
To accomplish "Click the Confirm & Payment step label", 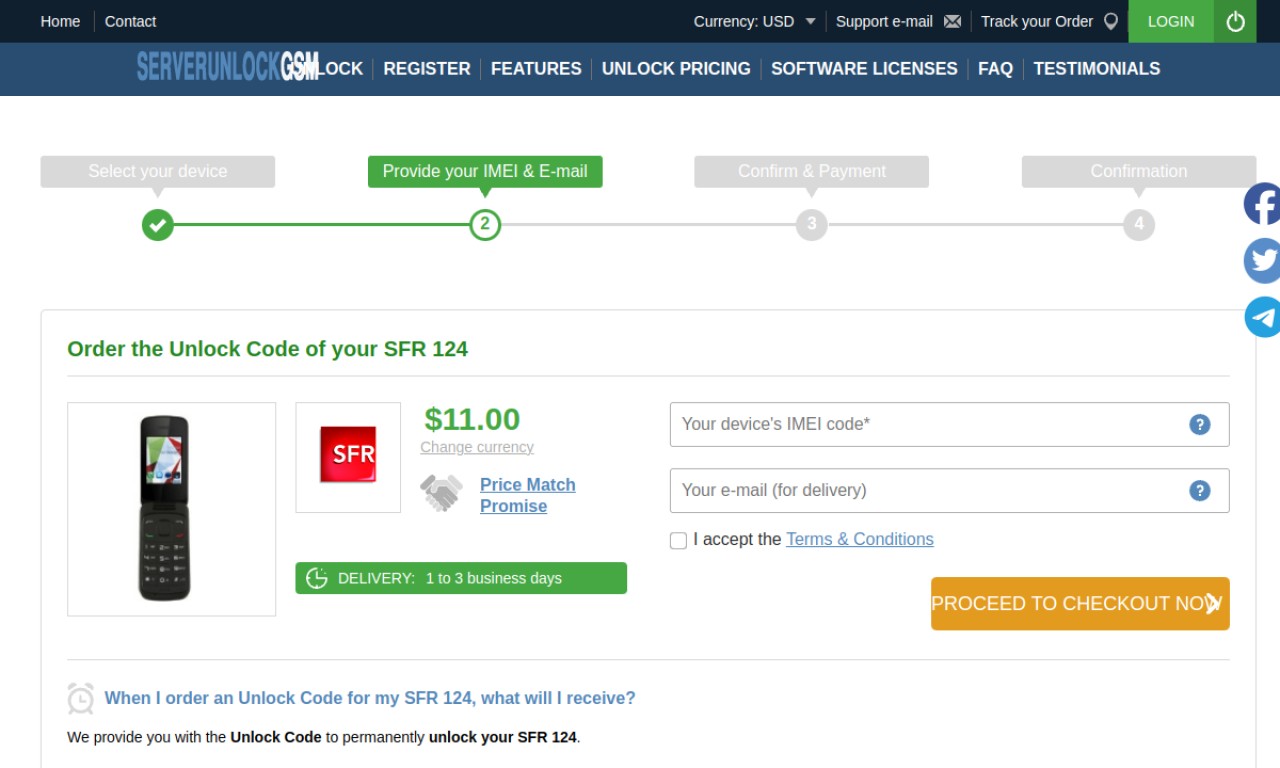I will [x=812, y=171].
